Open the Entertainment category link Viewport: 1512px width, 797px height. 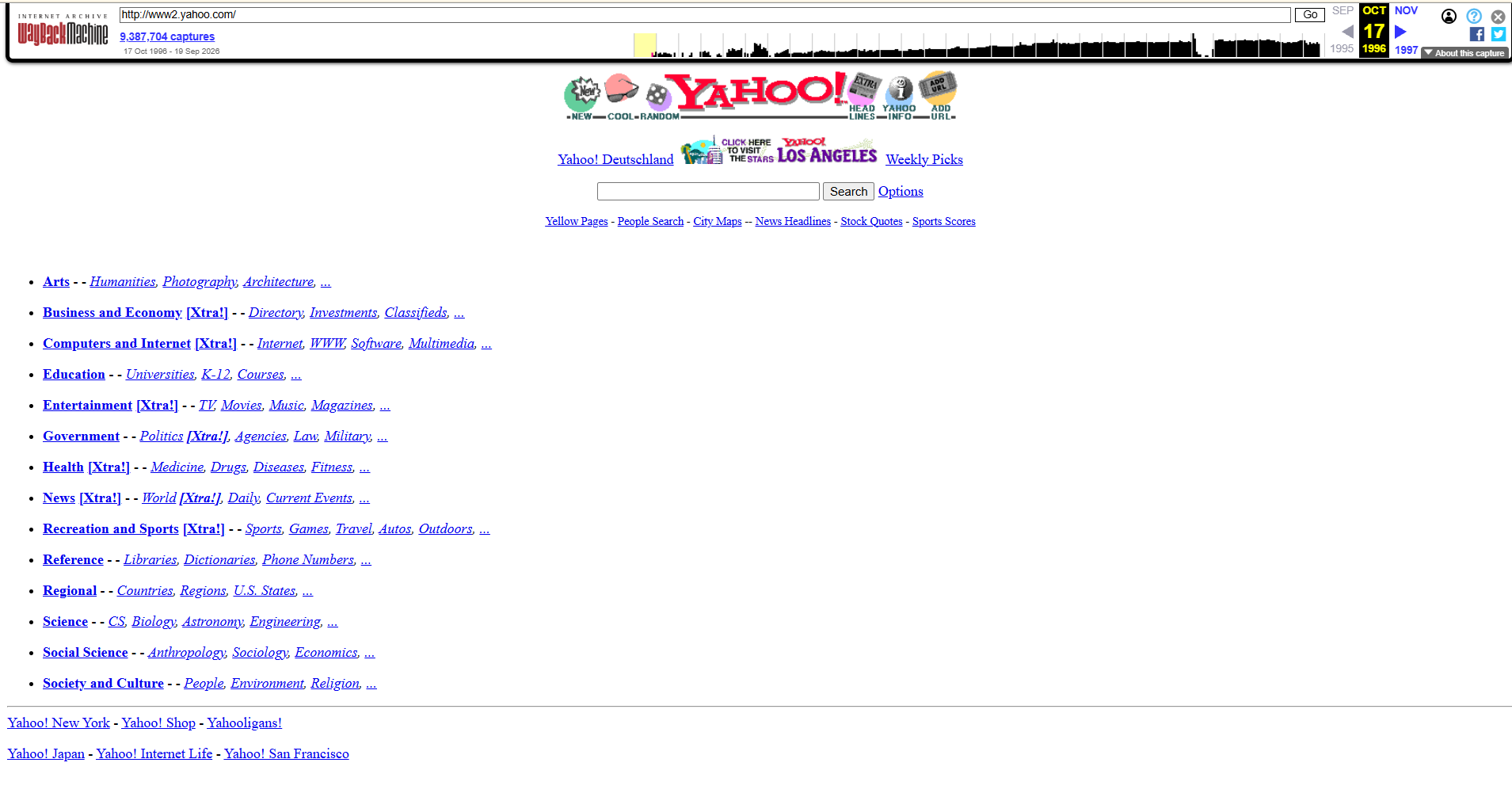coord(87,405)
